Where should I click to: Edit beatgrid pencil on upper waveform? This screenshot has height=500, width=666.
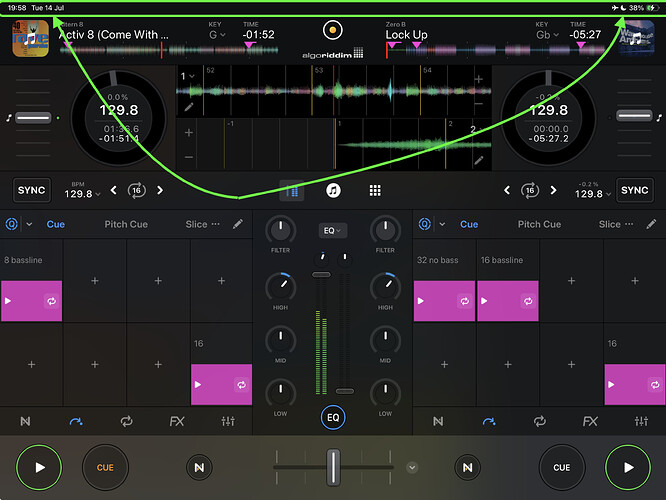point(189,107)
